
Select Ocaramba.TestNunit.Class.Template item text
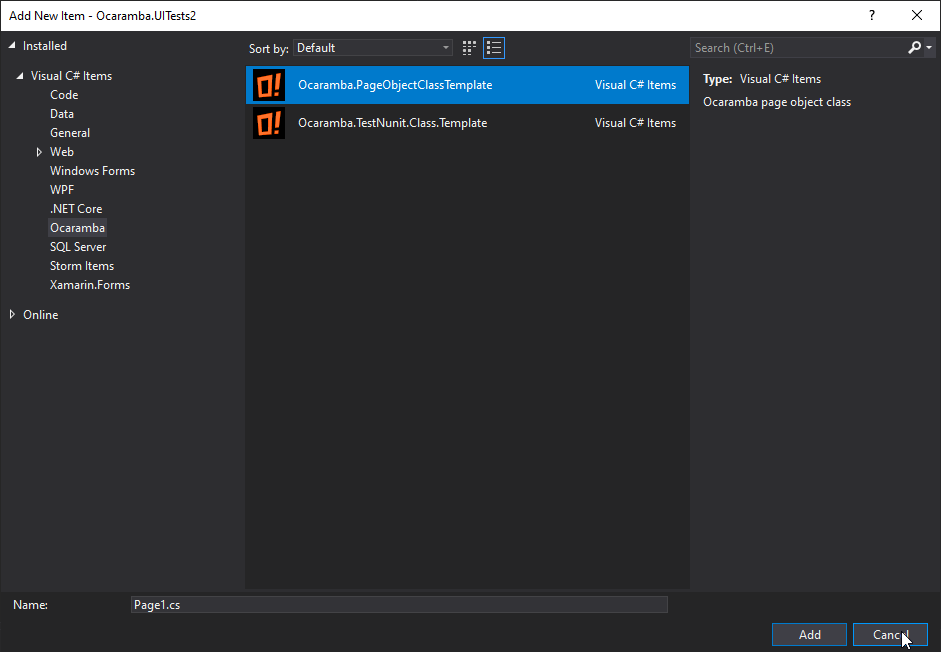point(392,123)
